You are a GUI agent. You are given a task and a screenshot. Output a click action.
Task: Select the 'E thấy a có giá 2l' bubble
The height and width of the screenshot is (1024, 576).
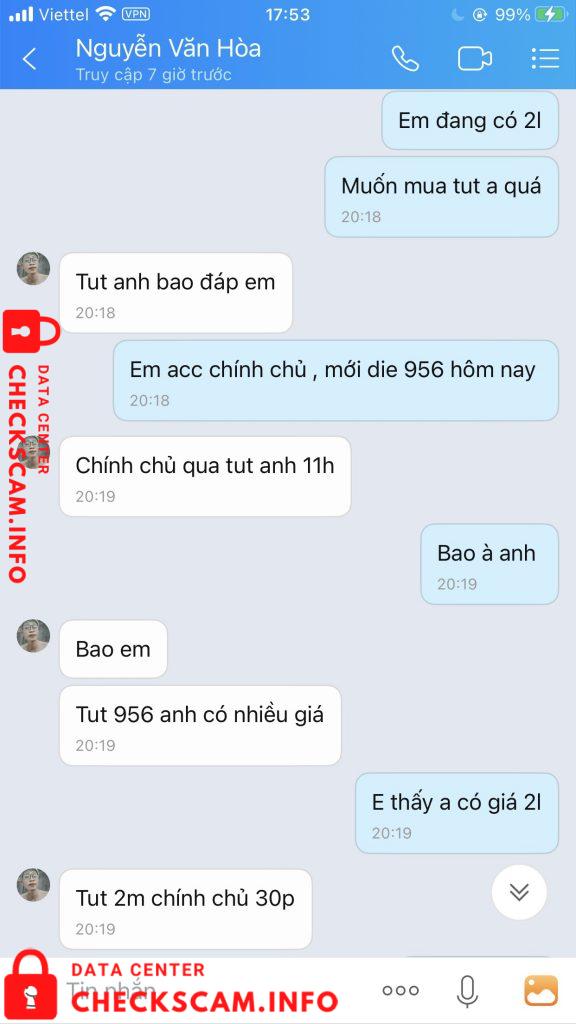click(457, 813)
